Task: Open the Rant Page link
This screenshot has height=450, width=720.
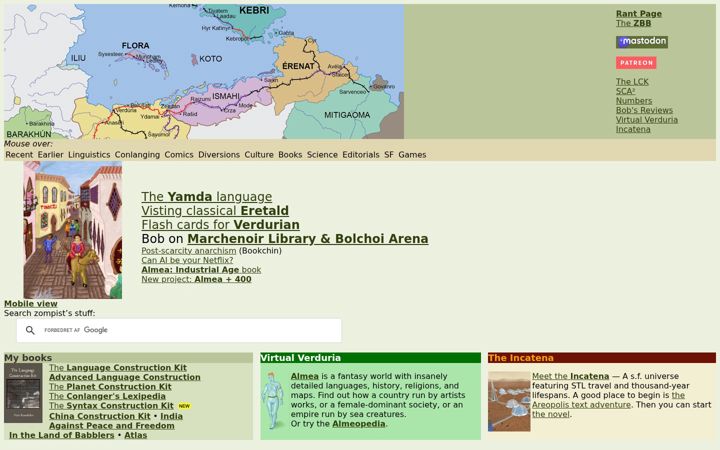Action: tap(639, 14)
